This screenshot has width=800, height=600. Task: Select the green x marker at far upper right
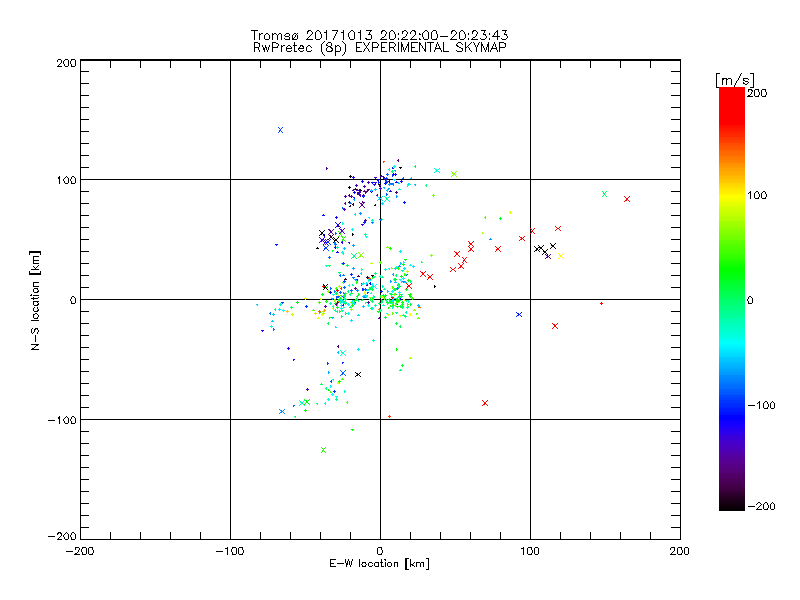click(x=604, y=194)
